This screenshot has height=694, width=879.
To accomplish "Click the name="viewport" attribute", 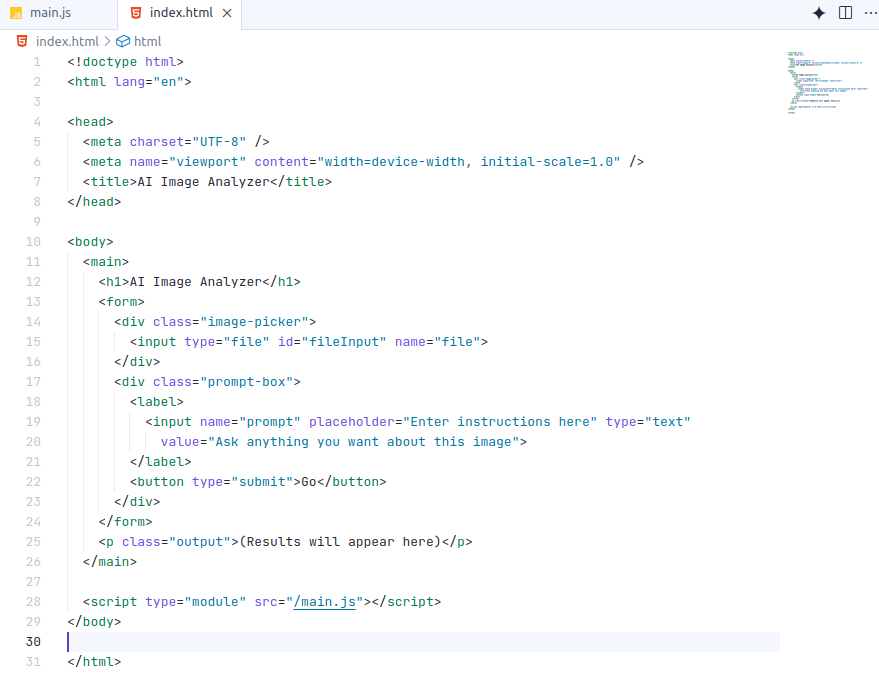I will click(x=188, y=162).
